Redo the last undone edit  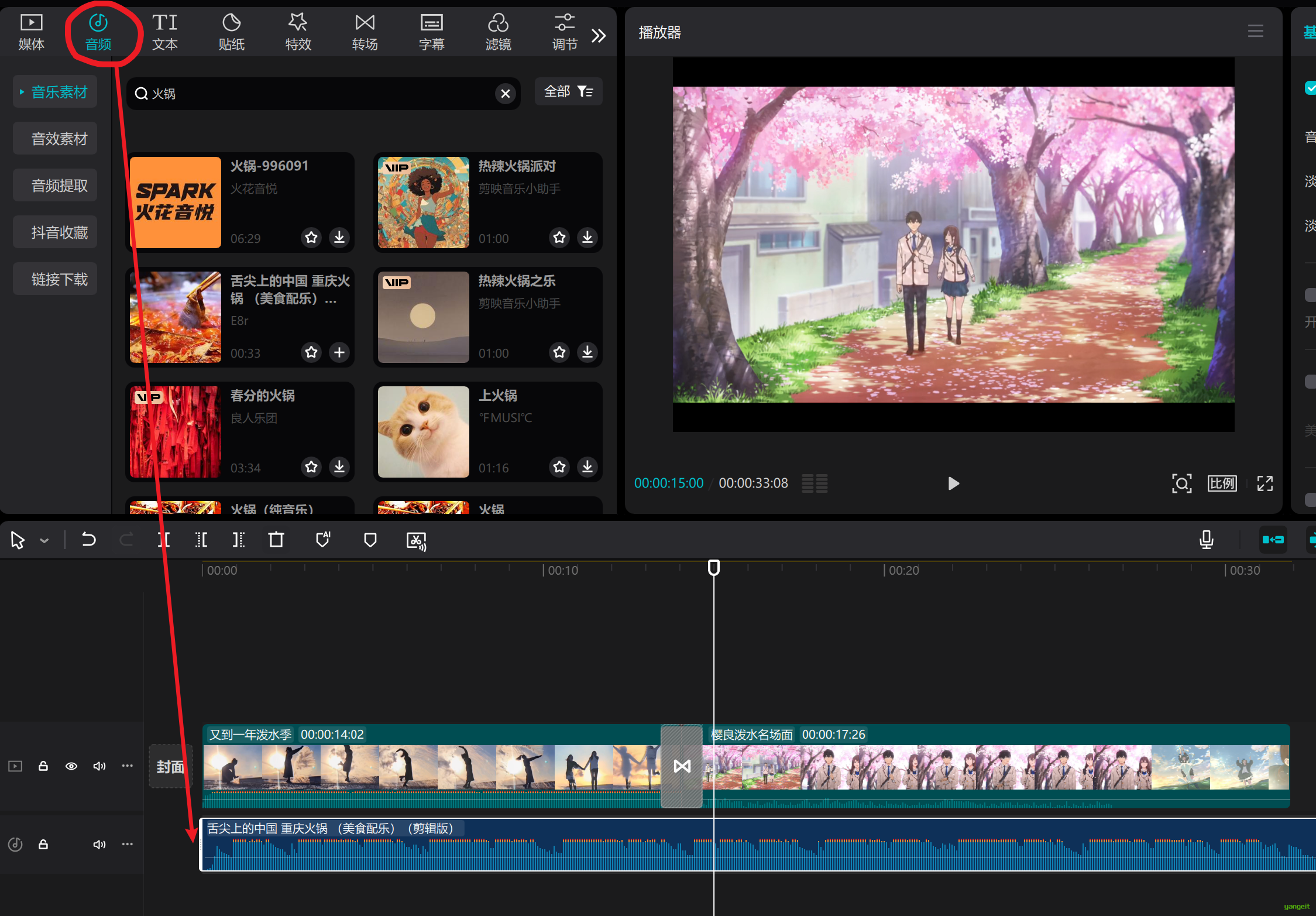[126, 539]
